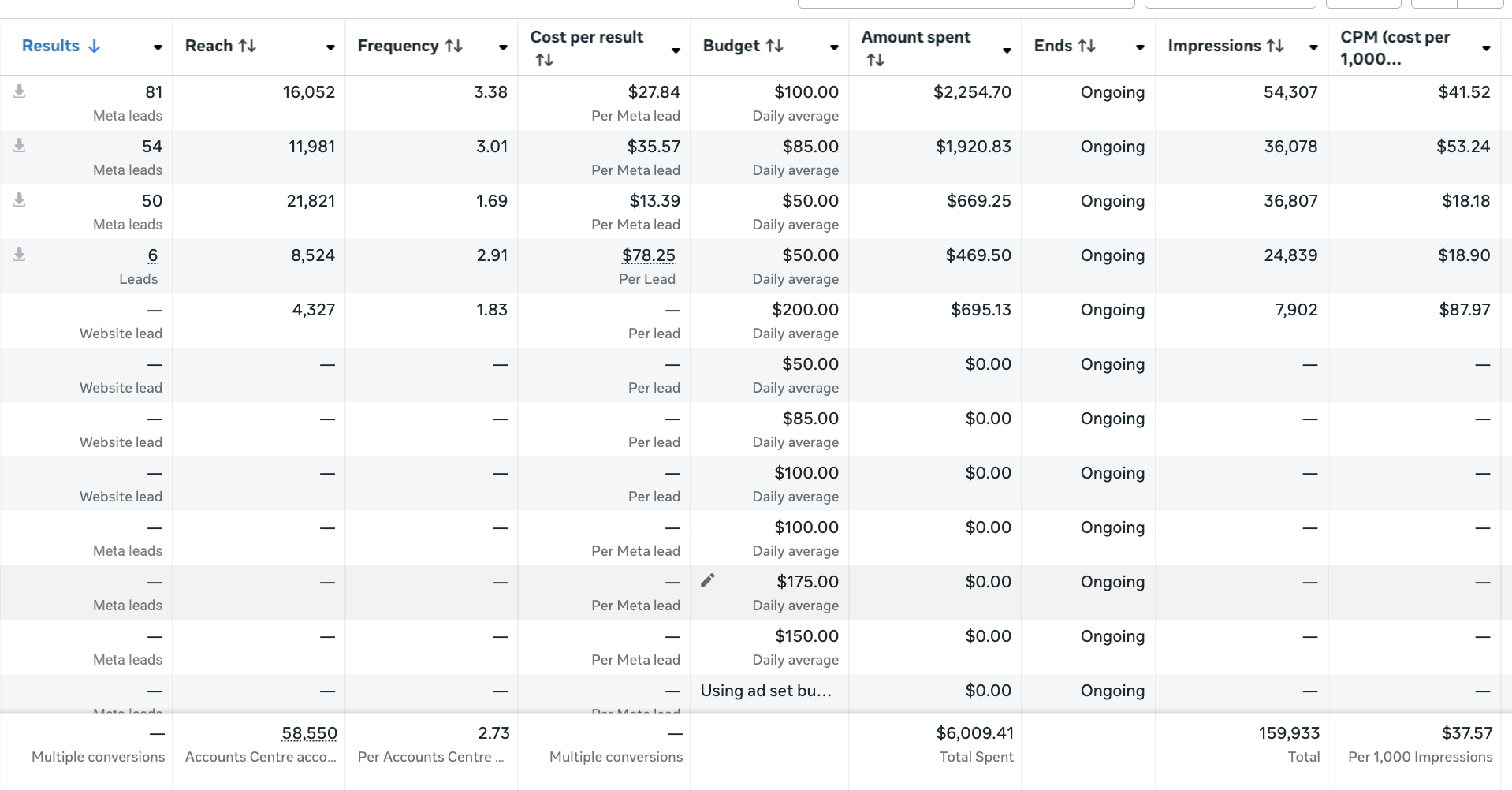This screenshot has height=790, width=1512.
Task: Download leads for the 50 results row
Action: pyautogui.click(x=20, y=200)
